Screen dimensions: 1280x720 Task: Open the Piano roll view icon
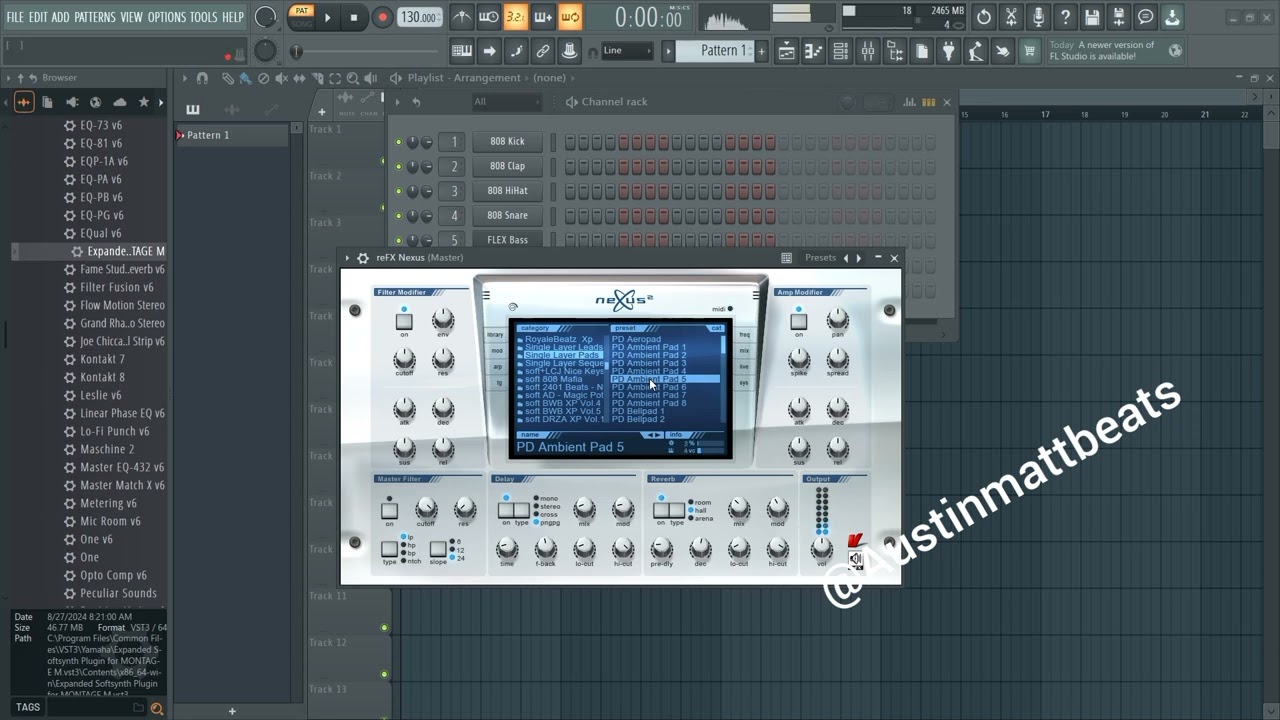tap(814, 51)
